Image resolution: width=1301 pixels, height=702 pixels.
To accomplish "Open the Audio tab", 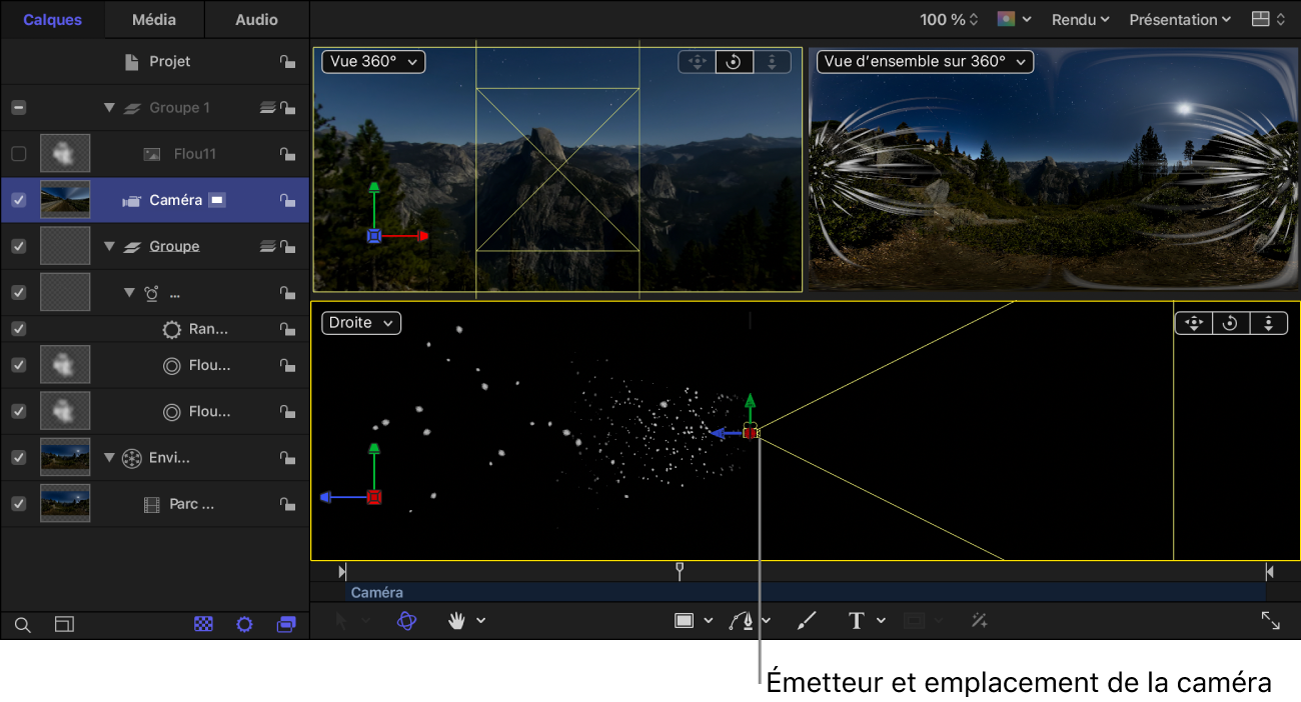I will click(256, 20).
